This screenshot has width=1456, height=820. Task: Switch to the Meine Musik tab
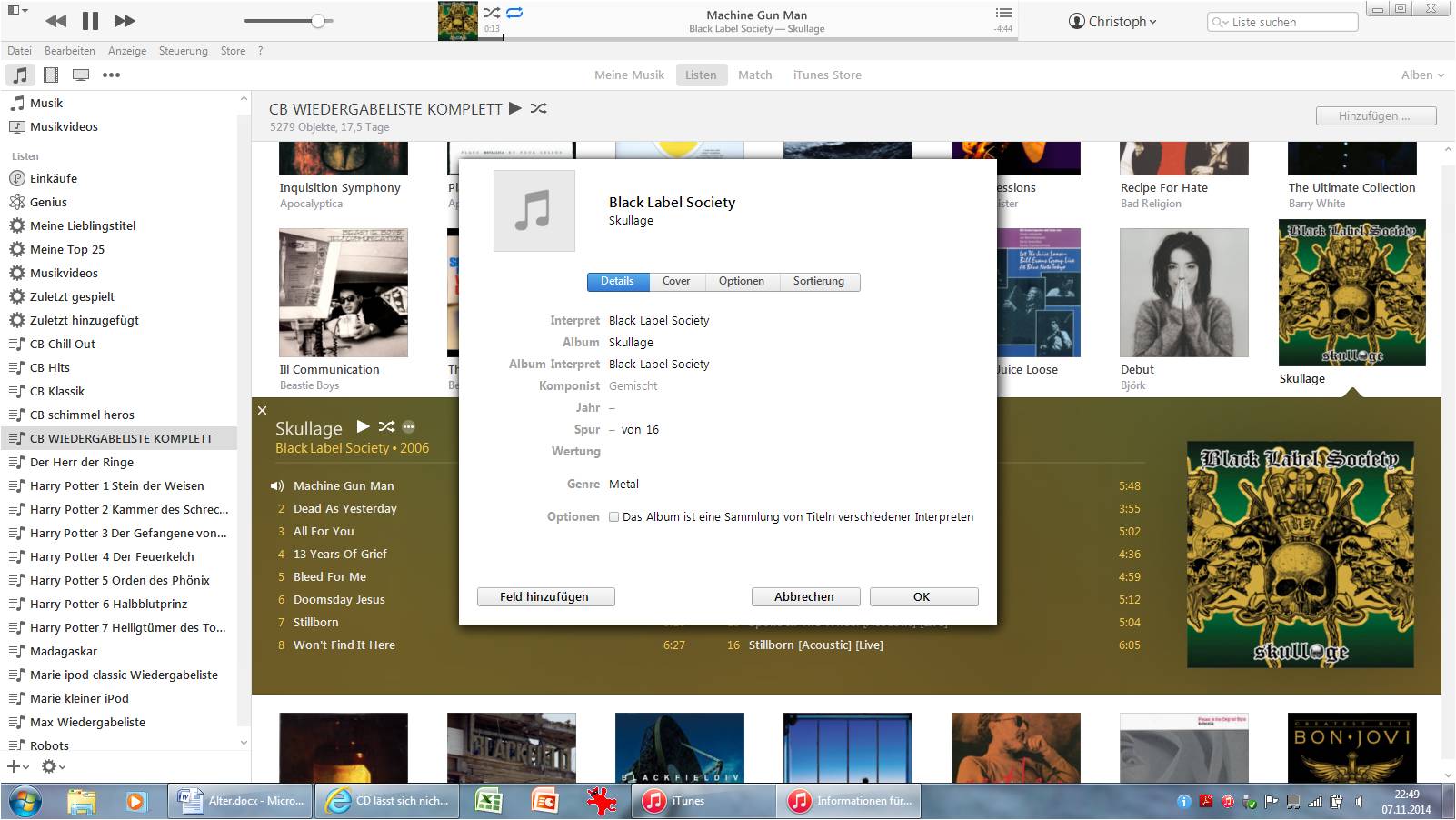point(629,75)
